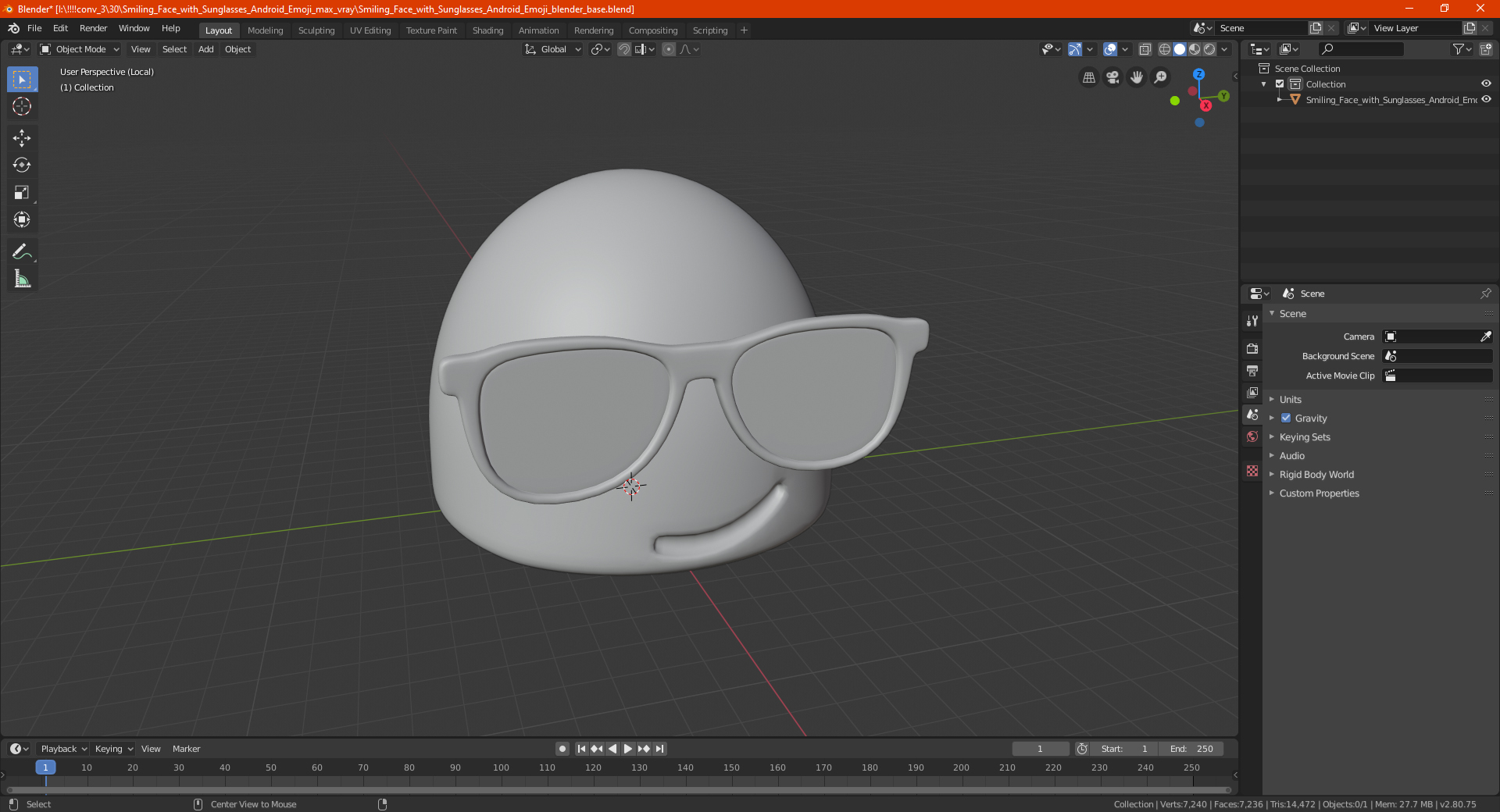The width and height of the screenshot is (1500, 812).
Task: Switch to Modeling workspace tab
Action: tap(265, 30)
